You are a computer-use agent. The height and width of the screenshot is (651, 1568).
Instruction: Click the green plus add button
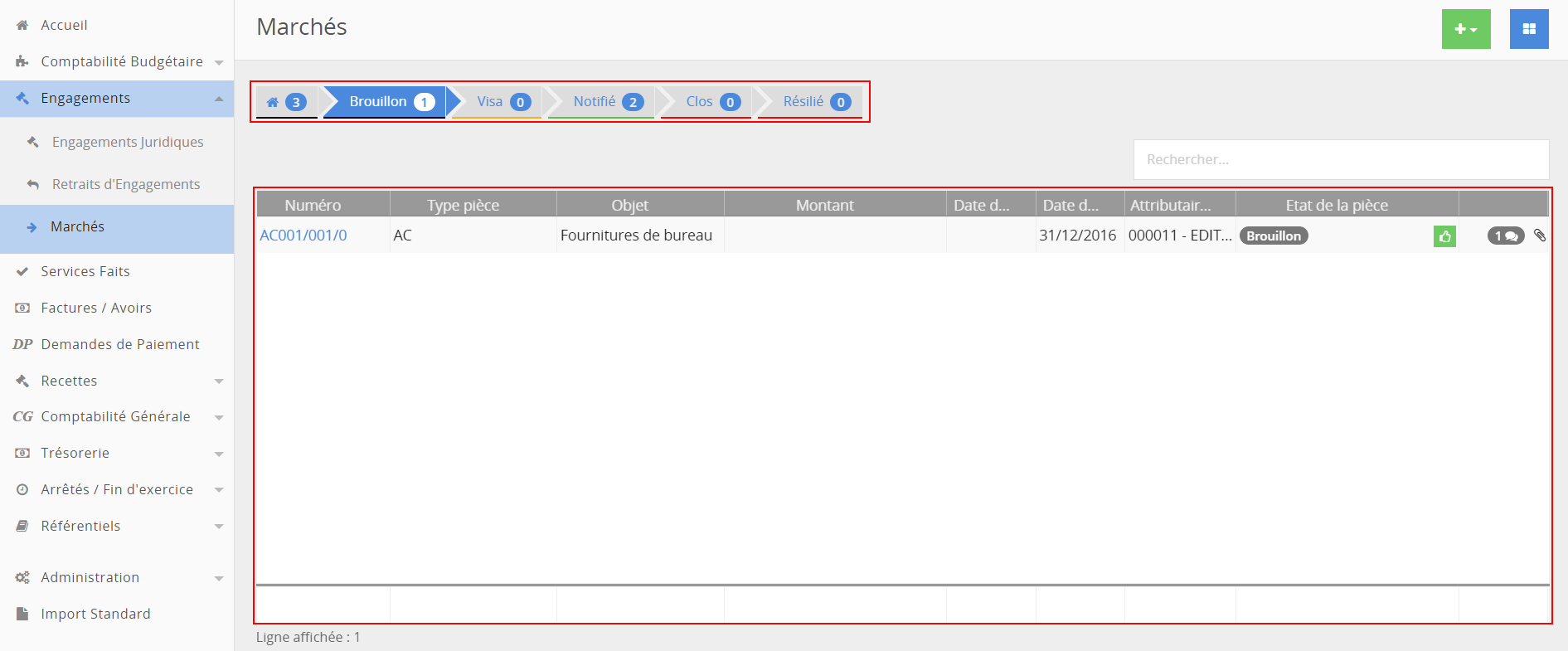pyautogui.click(x=1465, y=29)
